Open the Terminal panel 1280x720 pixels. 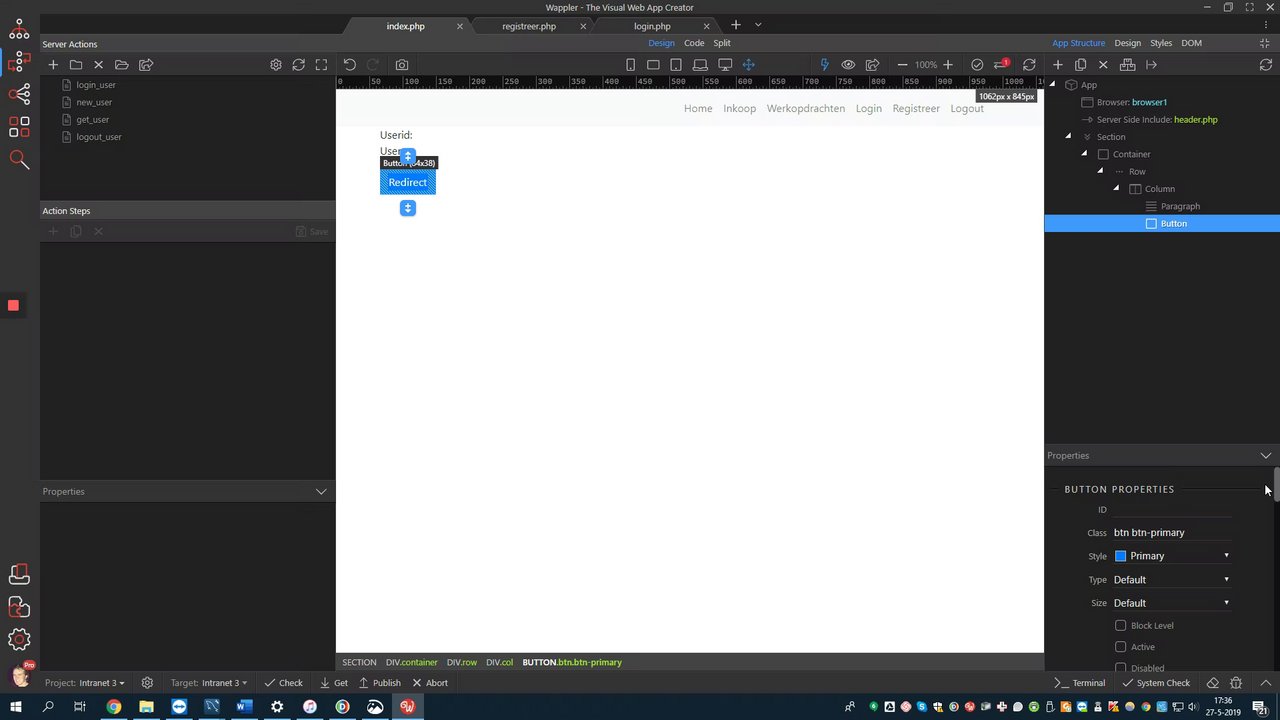click(x=1080, y=683)
